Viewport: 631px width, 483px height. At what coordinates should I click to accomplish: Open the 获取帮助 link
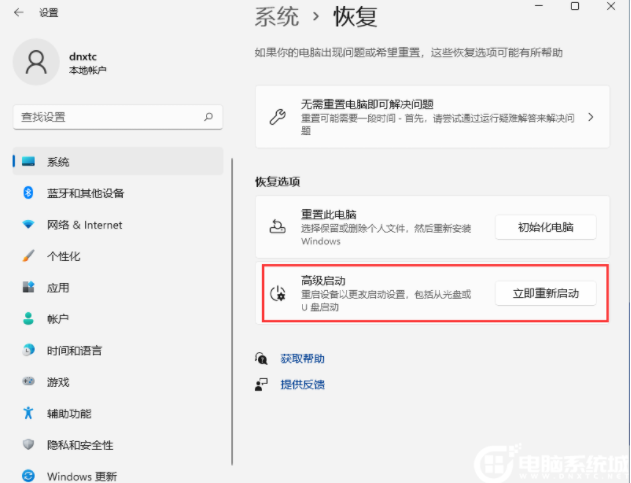click(302, 358)
